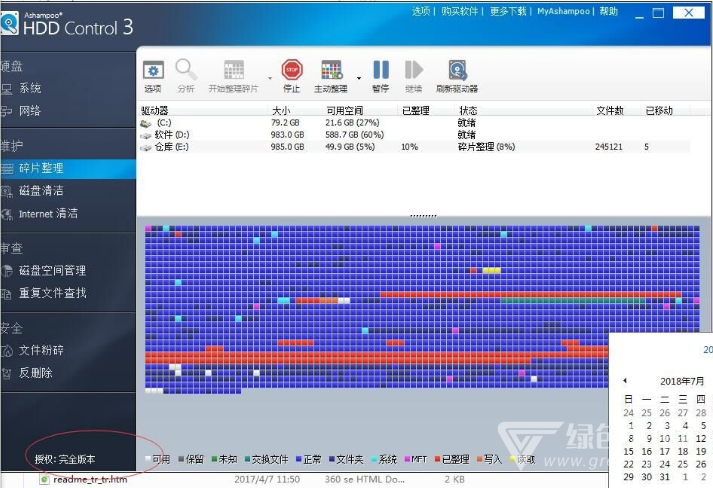Select the readme_tr_tr.htm file in Explorer

(x=90, y=479)
